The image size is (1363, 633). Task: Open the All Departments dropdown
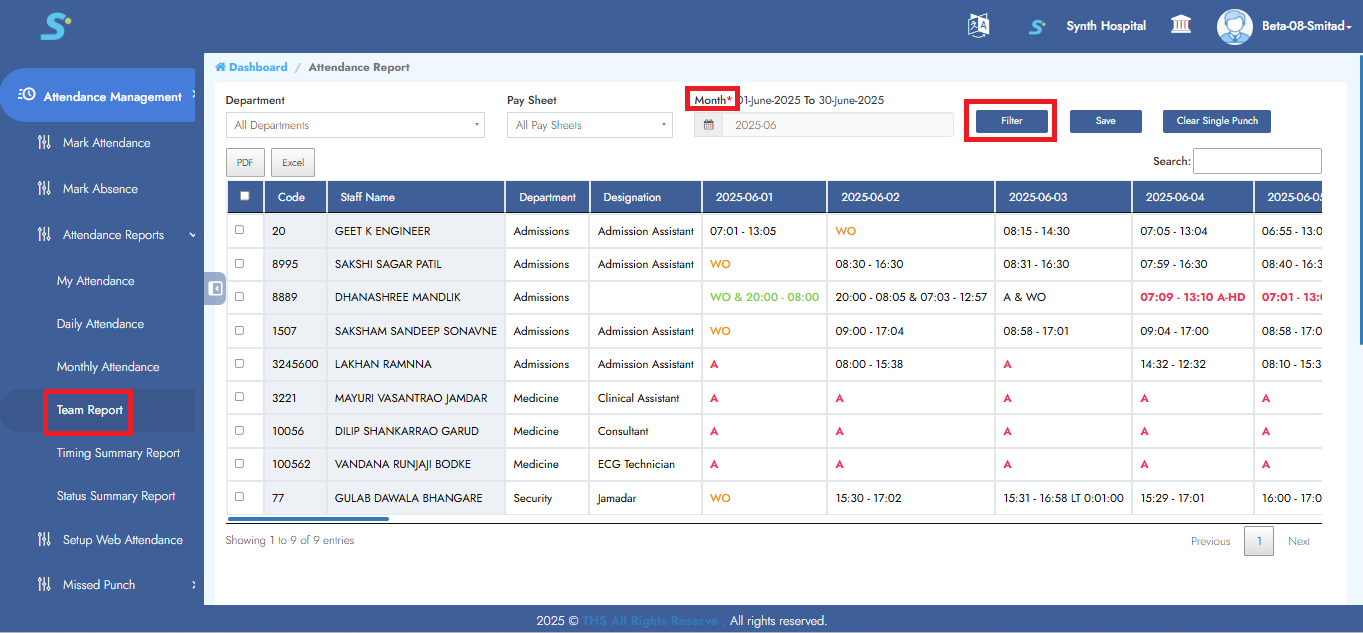click(x=355, y=125)
